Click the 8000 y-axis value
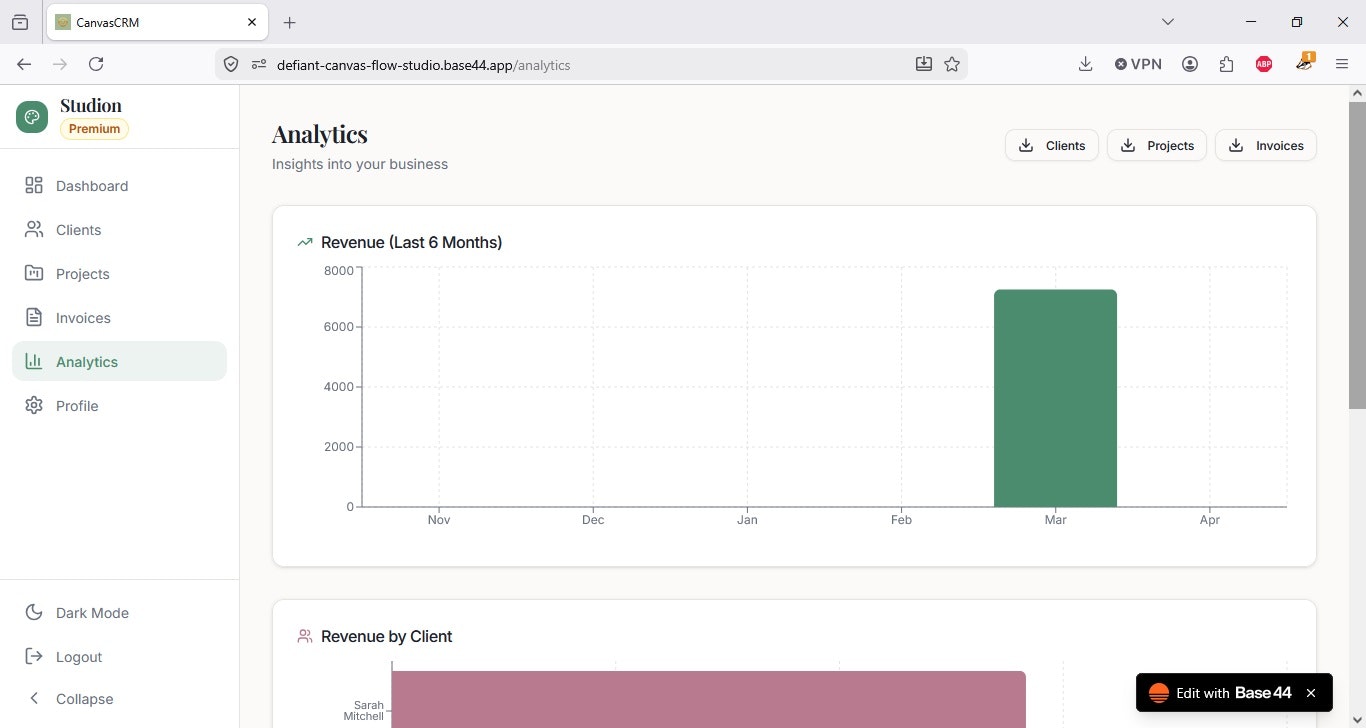Viewport: 1366px width, 728px height. pos(339,270)
